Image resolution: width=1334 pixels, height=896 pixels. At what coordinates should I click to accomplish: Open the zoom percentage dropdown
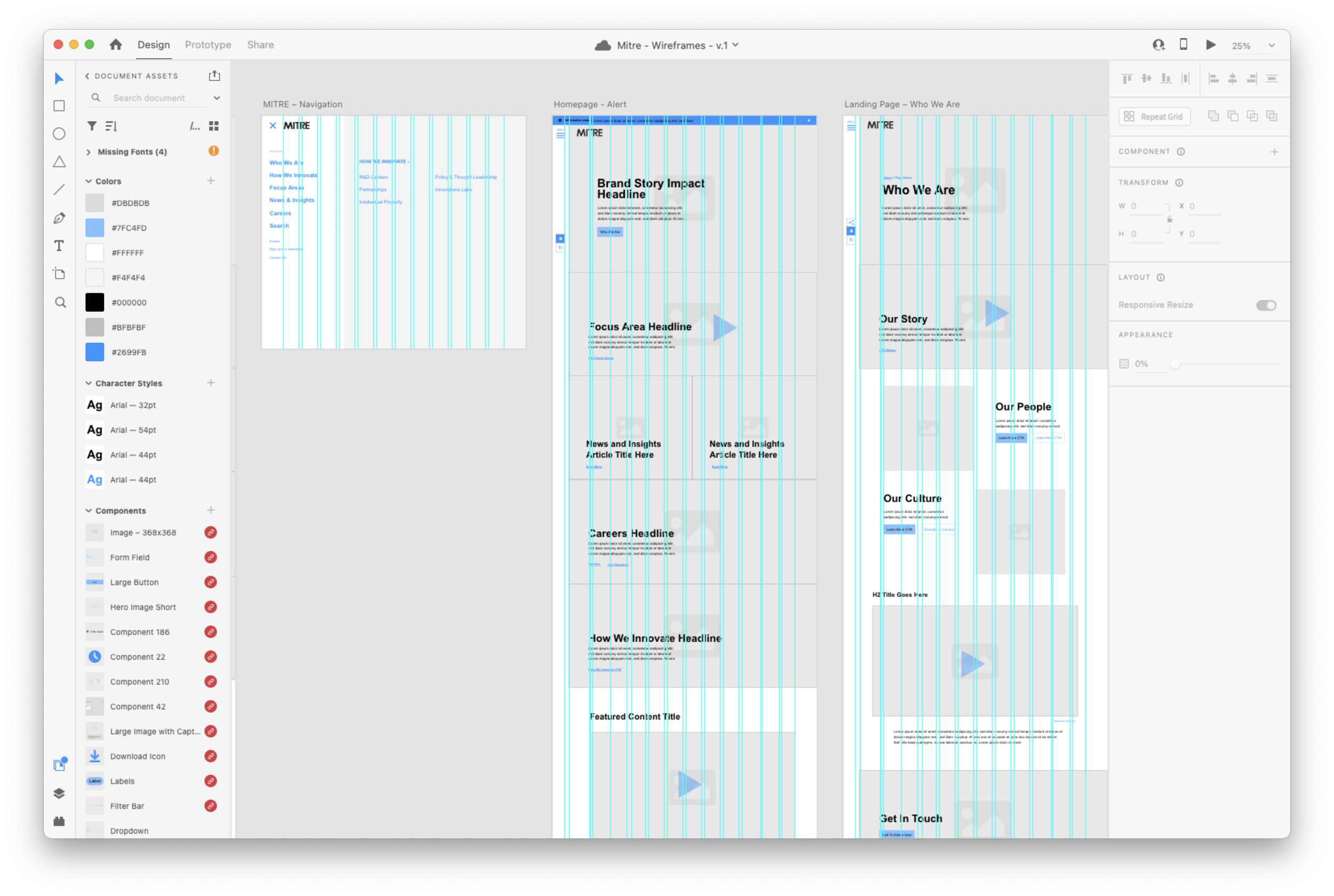tap(1271, 46)
